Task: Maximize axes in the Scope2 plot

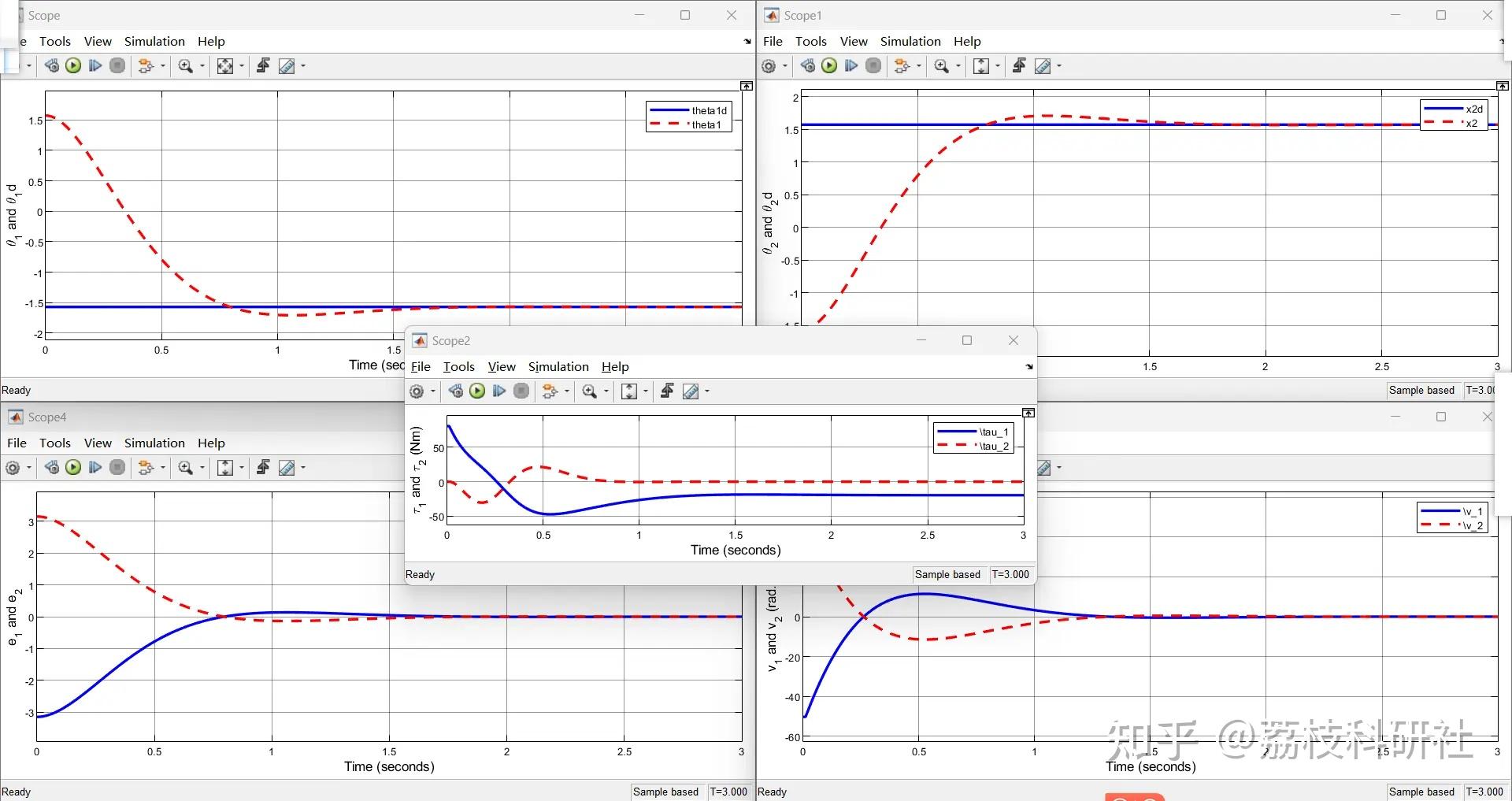Action: point(1028,413)
